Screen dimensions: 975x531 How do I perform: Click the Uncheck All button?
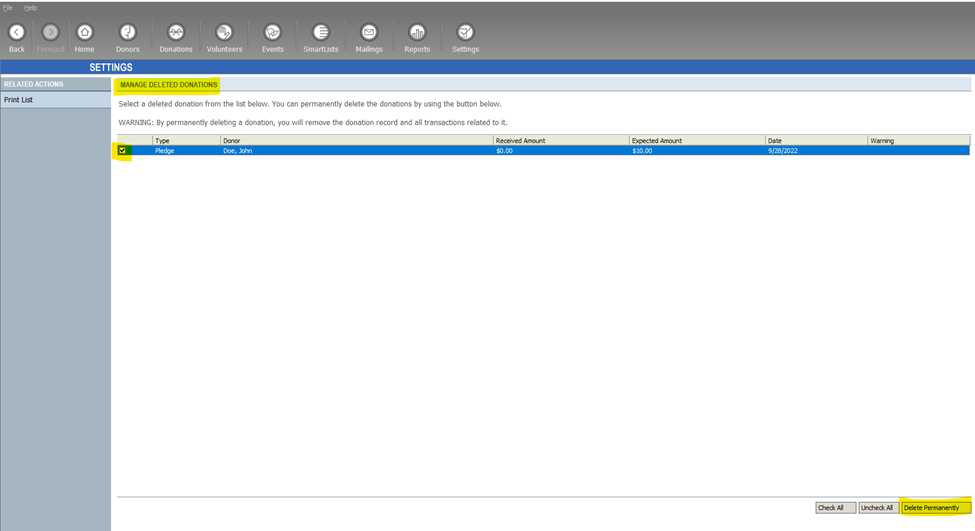pos(879,508)
